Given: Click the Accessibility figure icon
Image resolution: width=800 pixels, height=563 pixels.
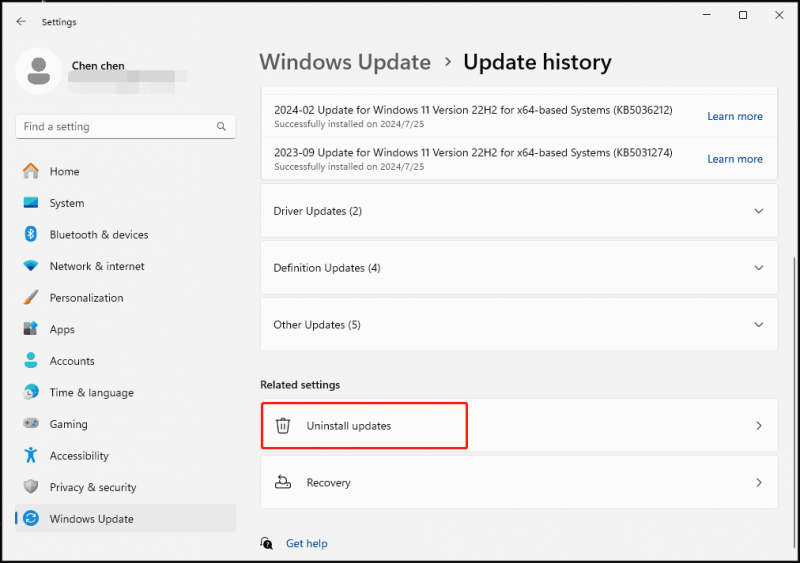Looking at the screenshot, I should 31,455.
